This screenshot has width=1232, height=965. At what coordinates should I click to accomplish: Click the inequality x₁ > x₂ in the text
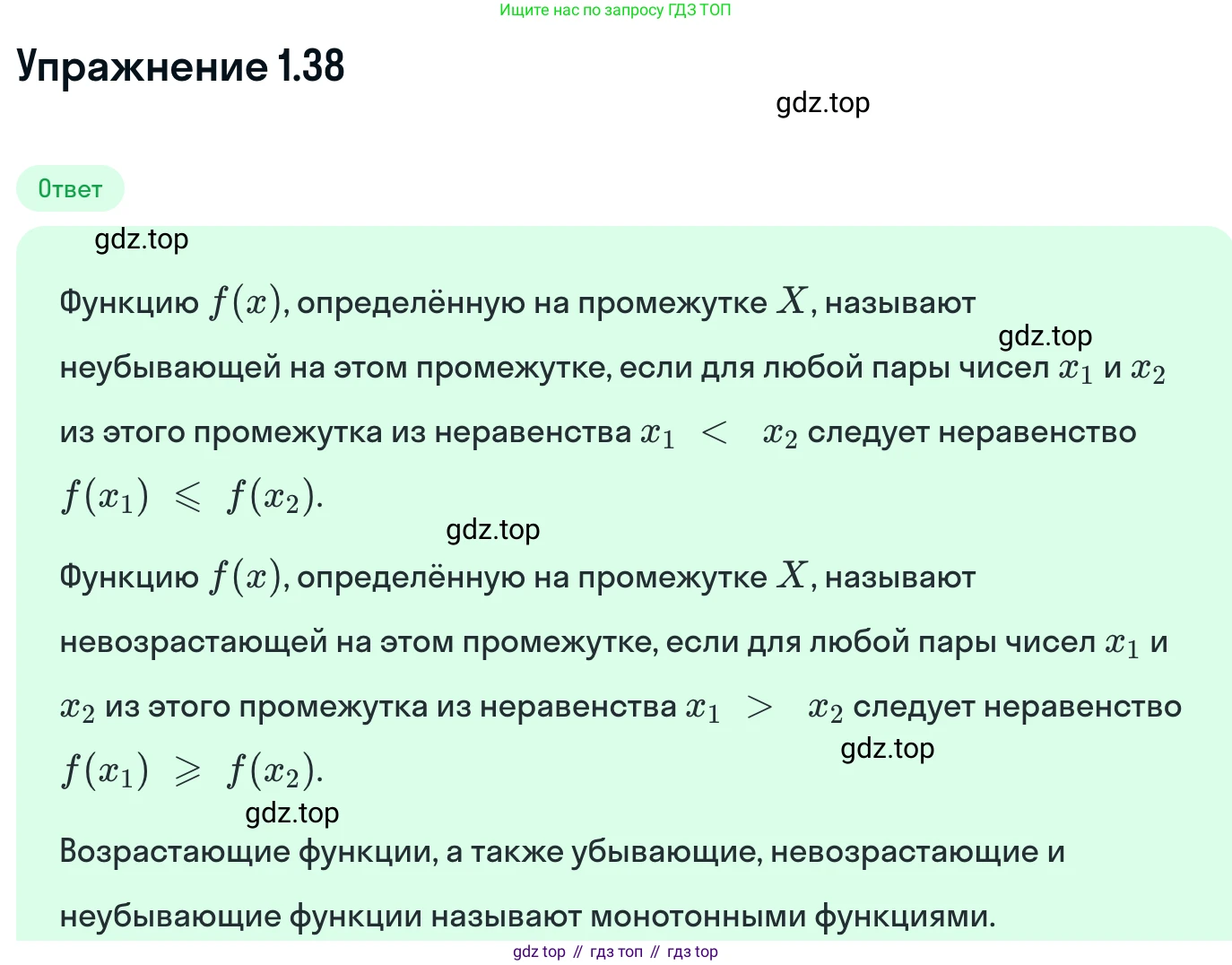(x=764, y=709)
